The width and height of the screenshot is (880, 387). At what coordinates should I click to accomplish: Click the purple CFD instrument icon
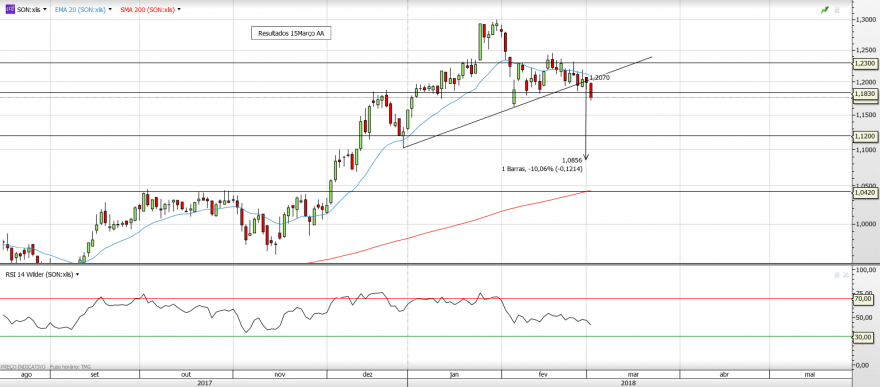point(10,10)
